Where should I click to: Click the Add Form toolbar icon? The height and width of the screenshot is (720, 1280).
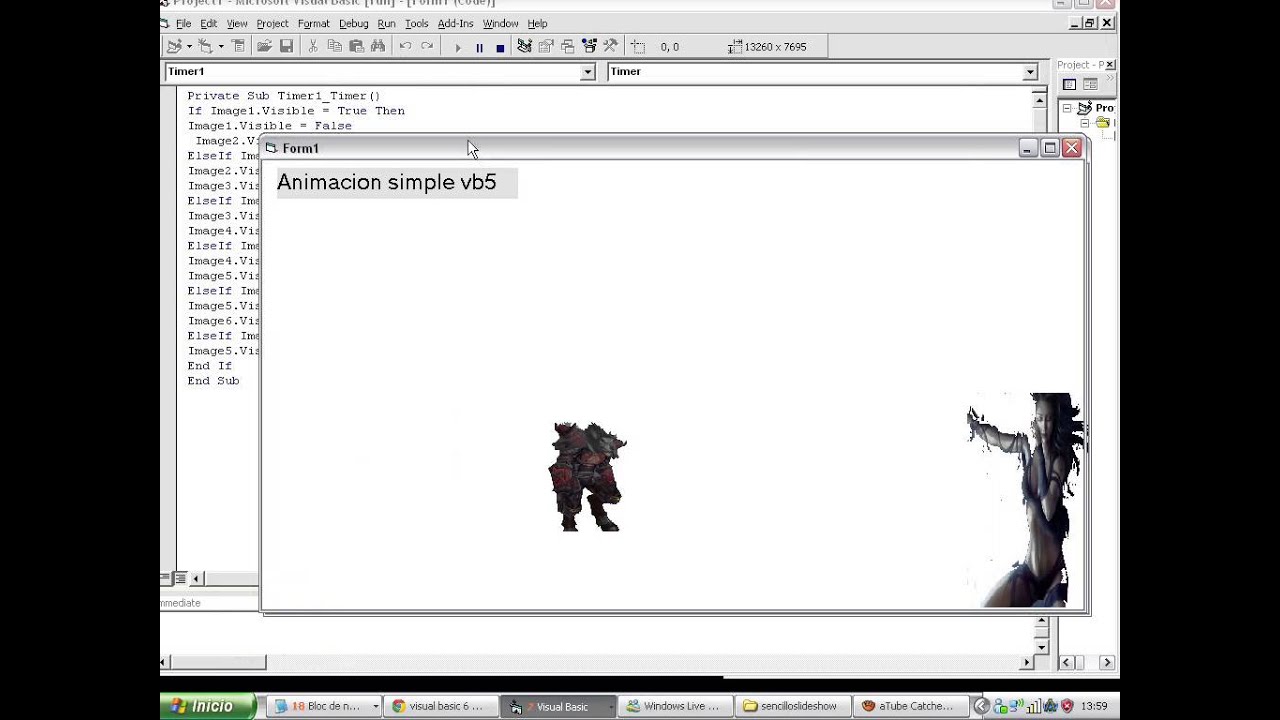click(x=205, y=46)
